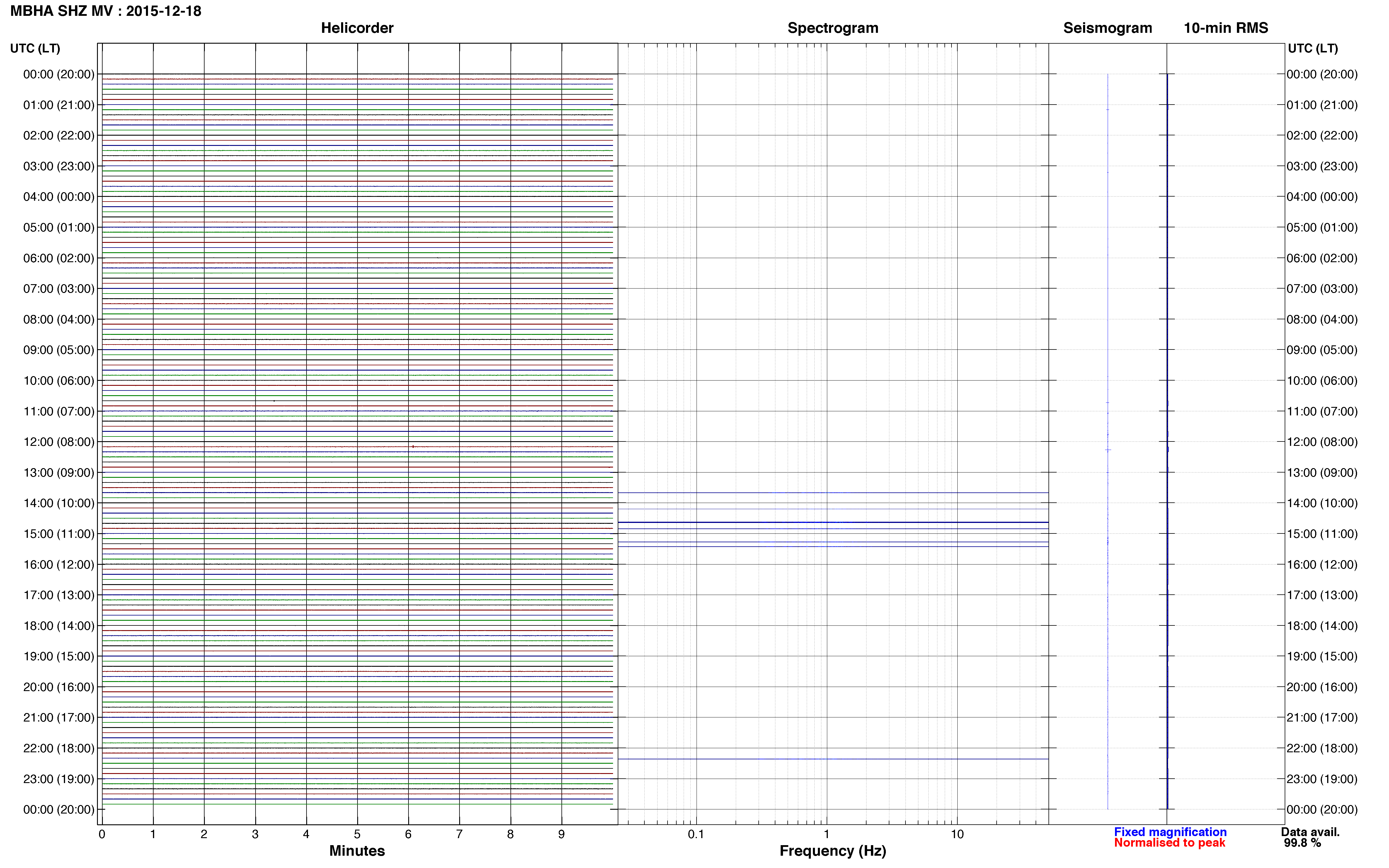
Task: Click the Seismogram column heading
Action: (1108, 28)
